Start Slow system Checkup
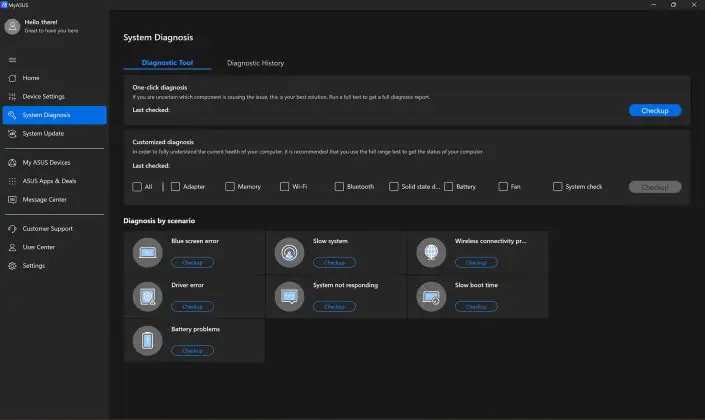 pos(334,263)
